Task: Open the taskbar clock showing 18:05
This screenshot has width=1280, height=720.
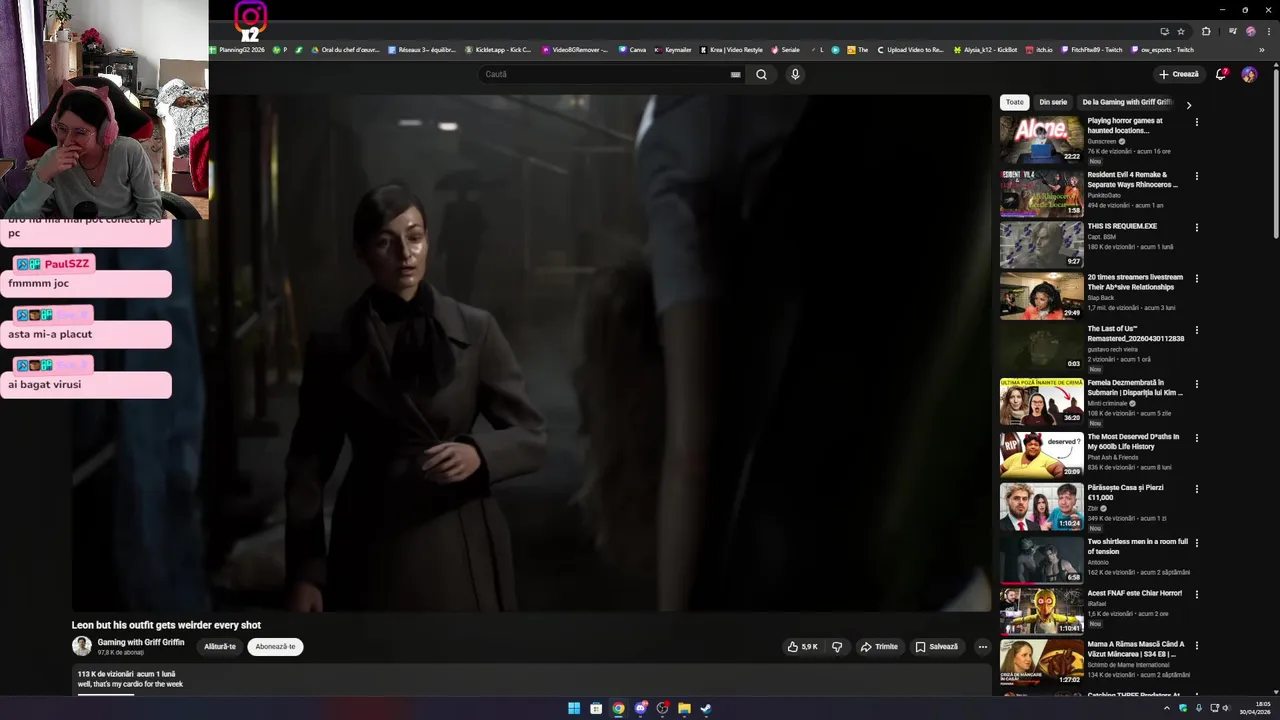Action: pyautogui.click(x=1255, y=708)
